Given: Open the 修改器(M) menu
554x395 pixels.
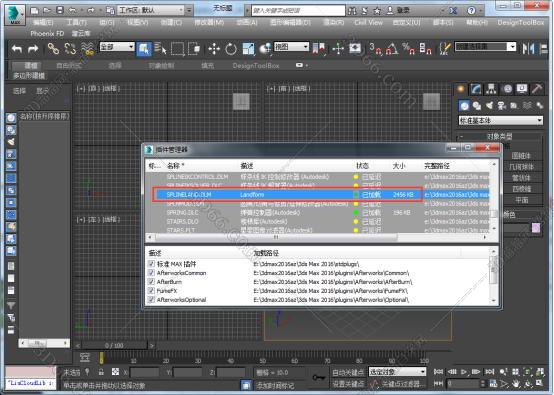Looking at the screenshot, I should 209,23.
